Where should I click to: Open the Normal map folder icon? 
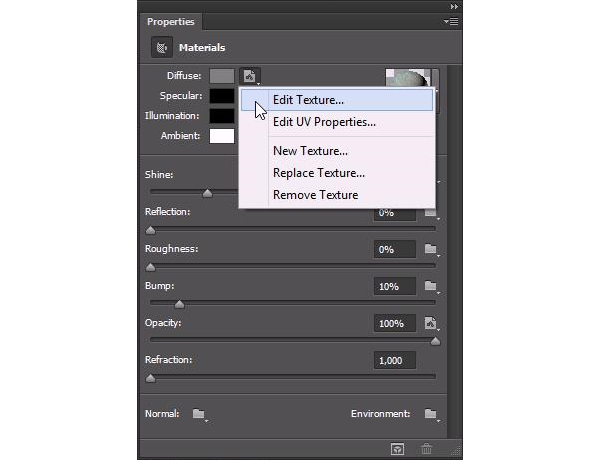pyautogui.click(x=199, y=414)
